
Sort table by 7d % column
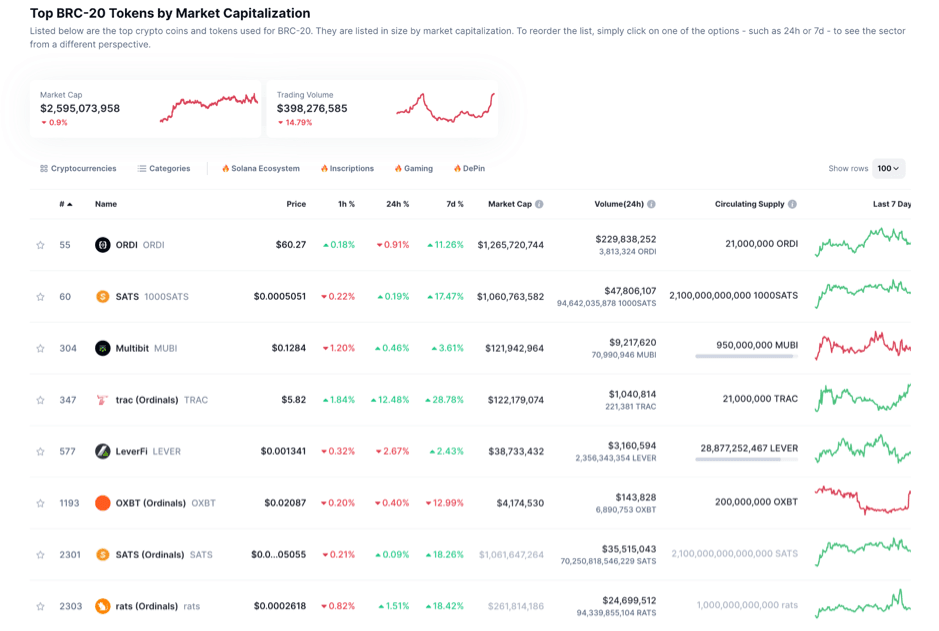(454, 204)
